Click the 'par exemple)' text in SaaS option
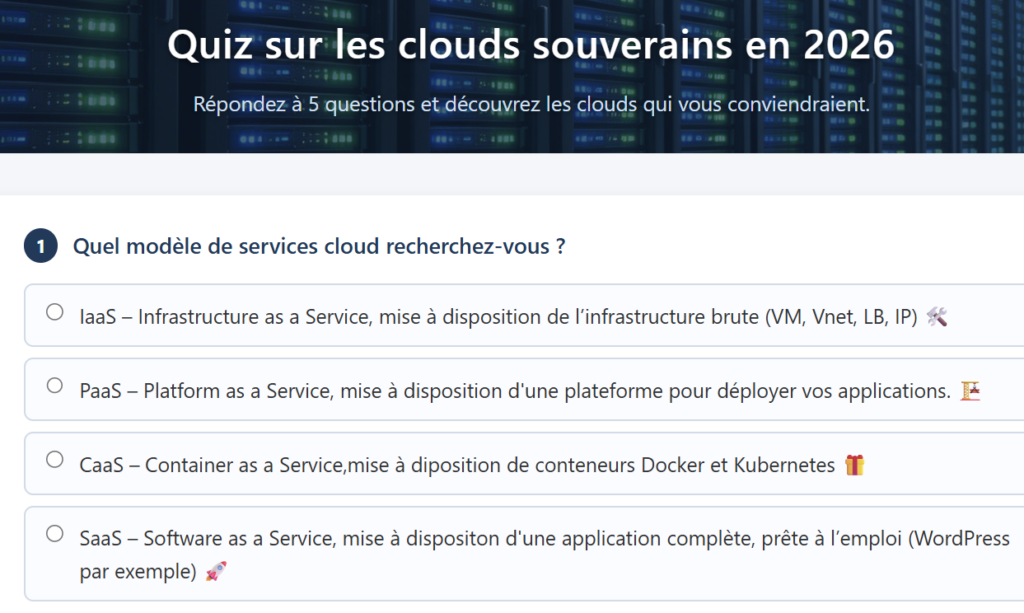Viewport: 1024px width, 613px height. pyautogui.click(x=138, y=572)
